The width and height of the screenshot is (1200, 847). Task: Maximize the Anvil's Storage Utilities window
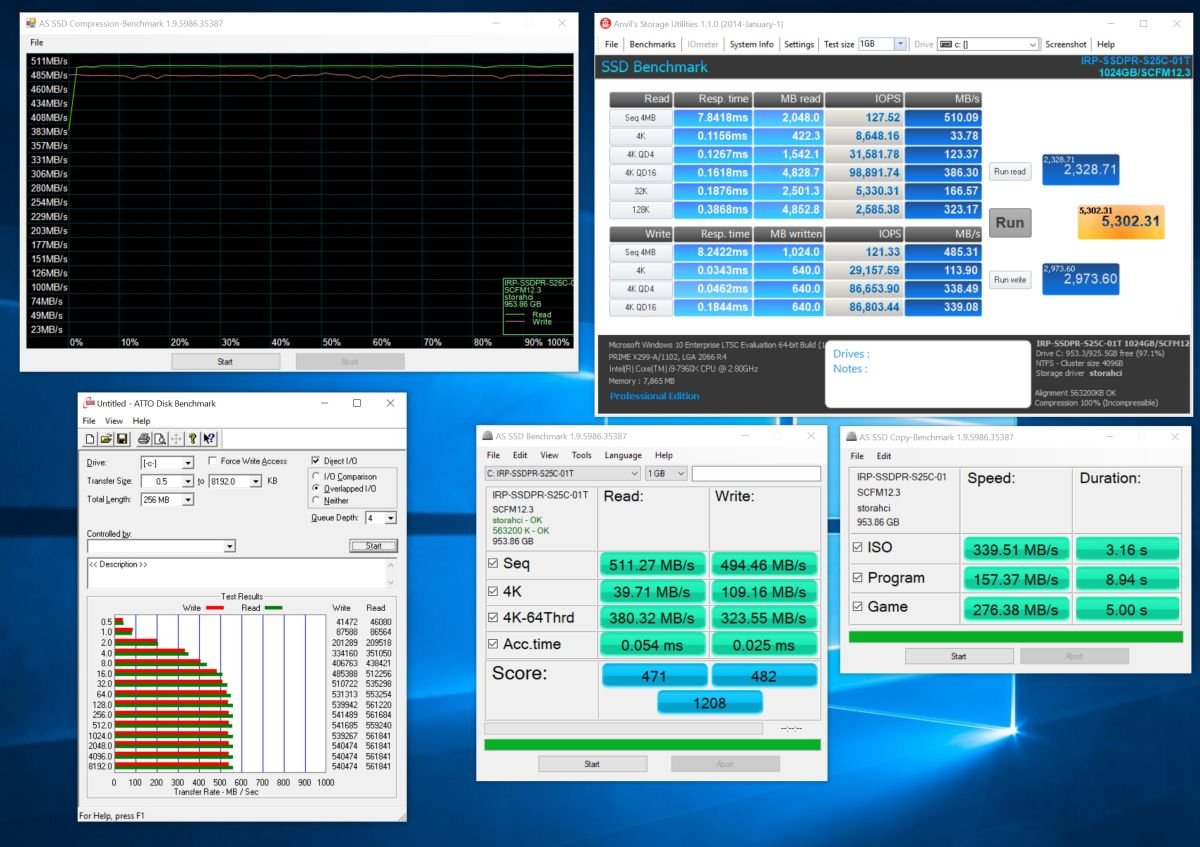click(x=1143, y=23)
